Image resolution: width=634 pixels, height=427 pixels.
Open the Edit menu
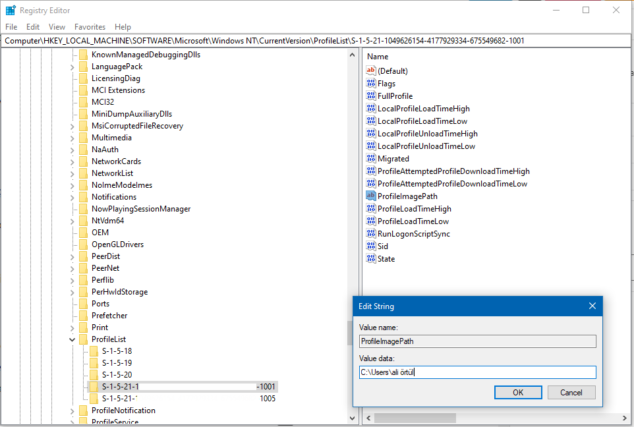pyautogui.click(x=33, y=27)
